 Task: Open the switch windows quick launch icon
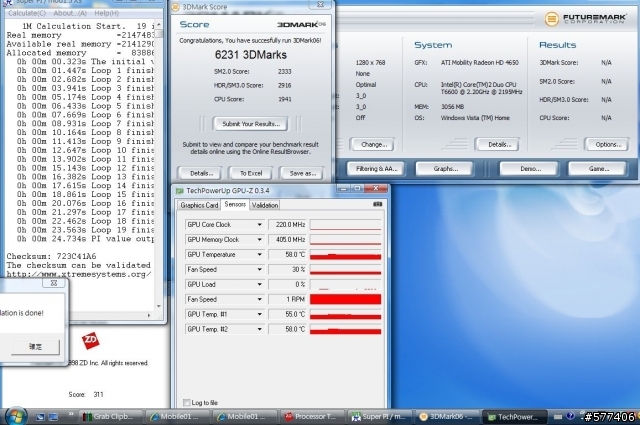point(53,417)
